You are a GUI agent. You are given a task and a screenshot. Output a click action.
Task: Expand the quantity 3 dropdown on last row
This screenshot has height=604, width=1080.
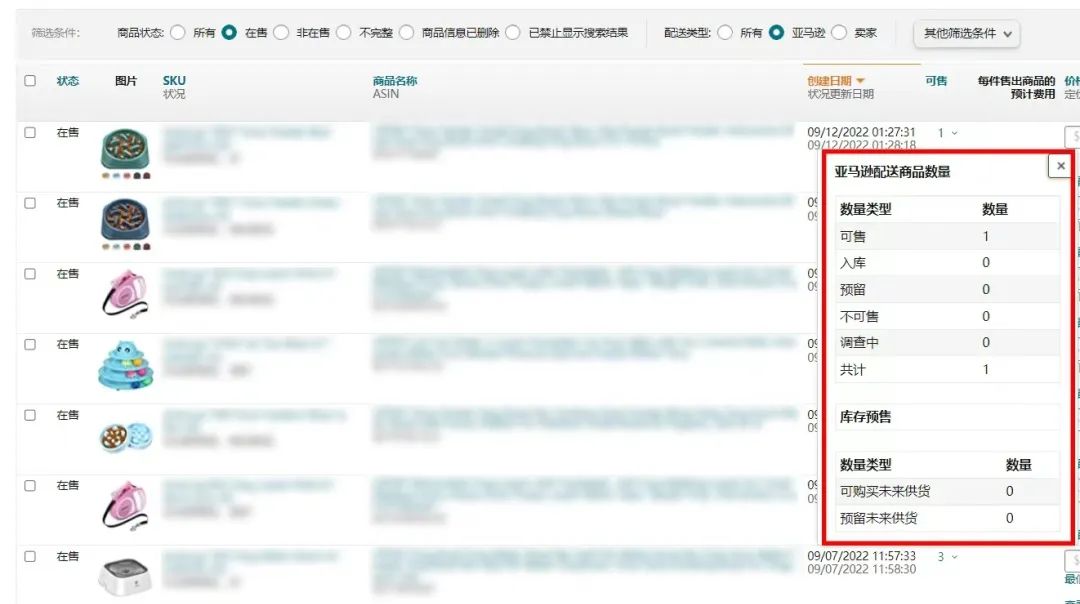pyautogui.click(x=954, y=557)
